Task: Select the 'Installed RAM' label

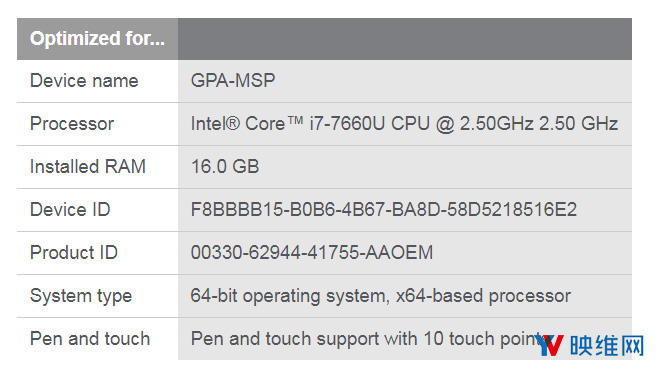Action: 88,167
